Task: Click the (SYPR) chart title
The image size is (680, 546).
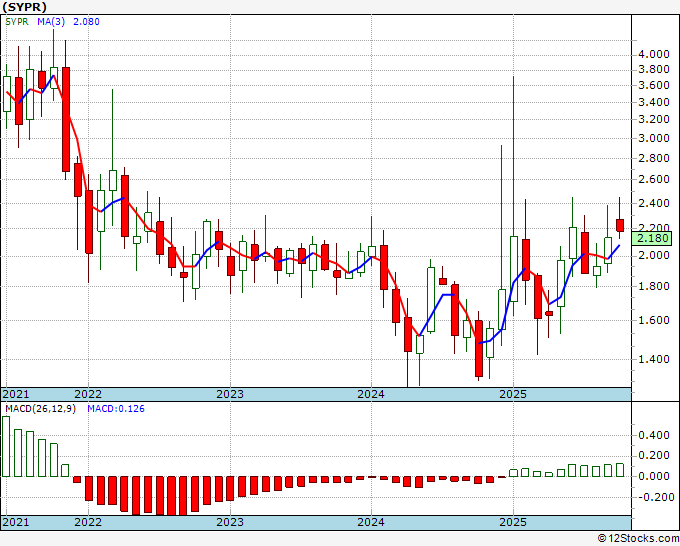Action: [25, 7]
